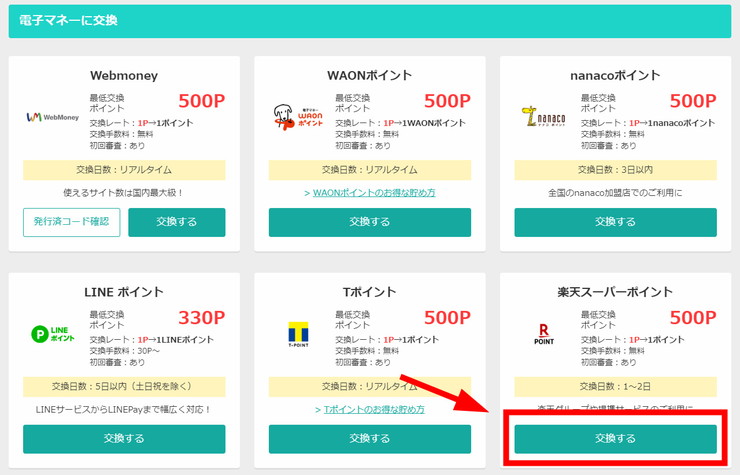Click the T-POINT logo icon
This screenshot has height=475, width=740.
tap(298, 334)
